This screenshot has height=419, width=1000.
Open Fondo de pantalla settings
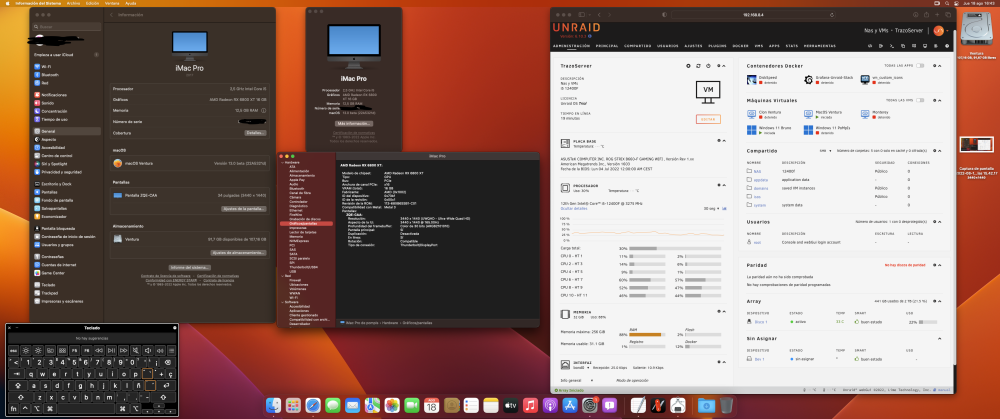pos(56,200)
